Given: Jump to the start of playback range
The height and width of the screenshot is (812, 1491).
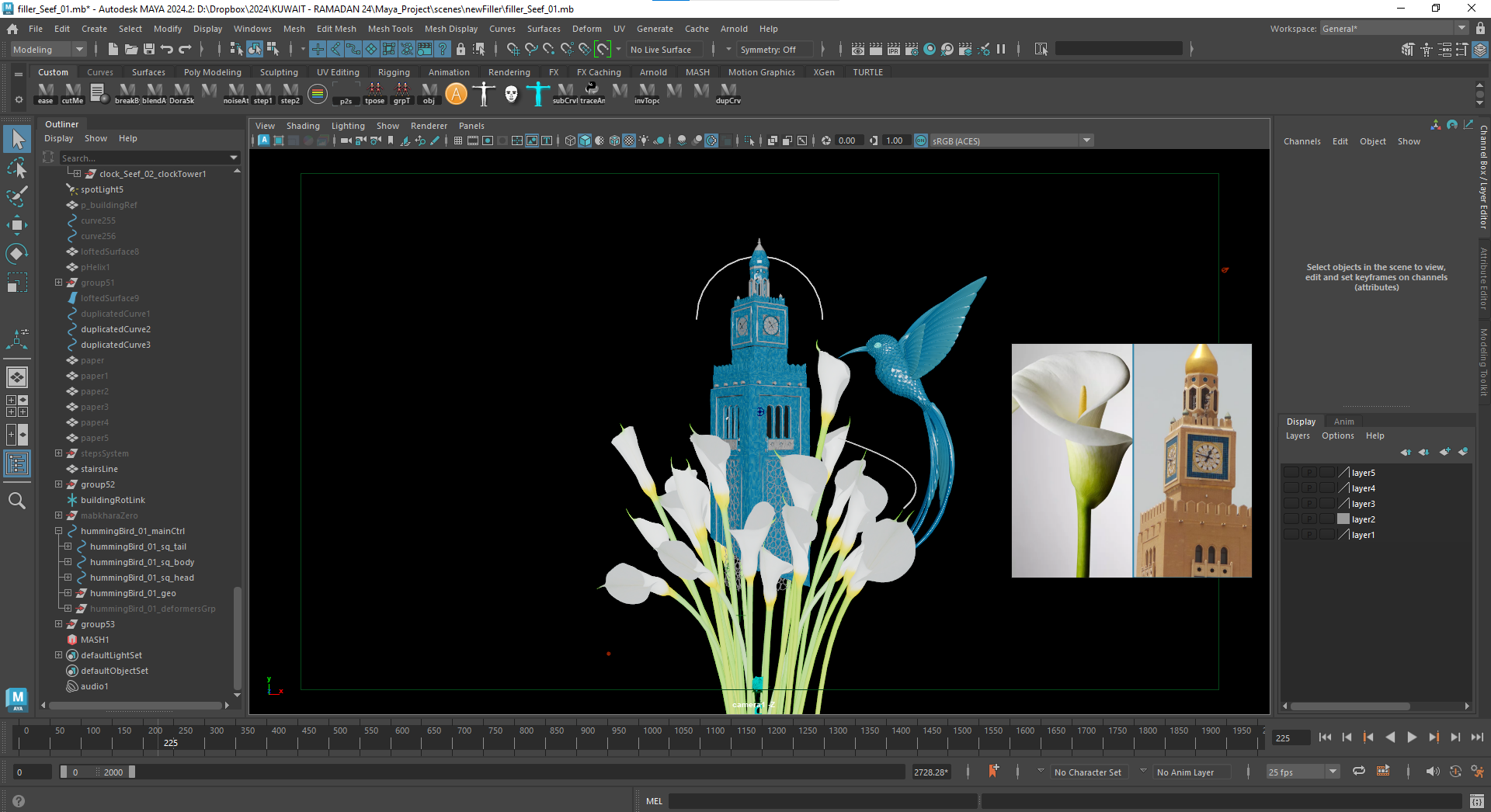Looking at the screenshot, I should [x=1325, y=737].
